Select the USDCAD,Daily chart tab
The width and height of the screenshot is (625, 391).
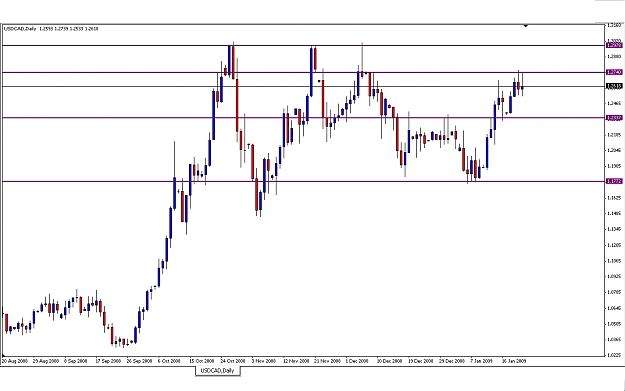tap(218, 371)
